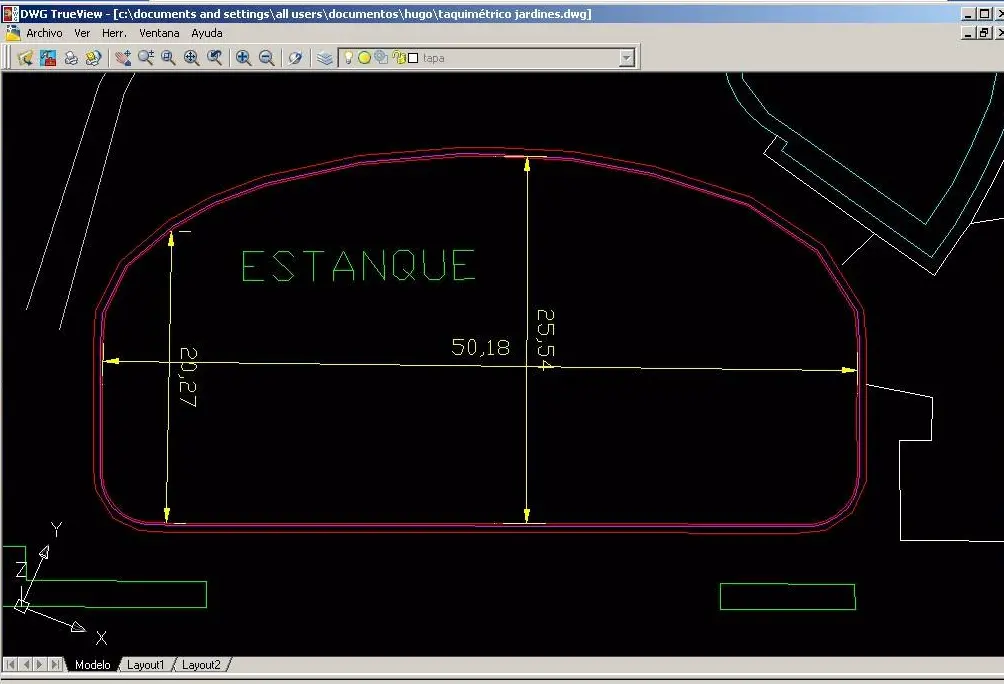Expand the tapa layer dropdown arrow
The width and height of the screenshot is (1004, 684).
[627, 58]
